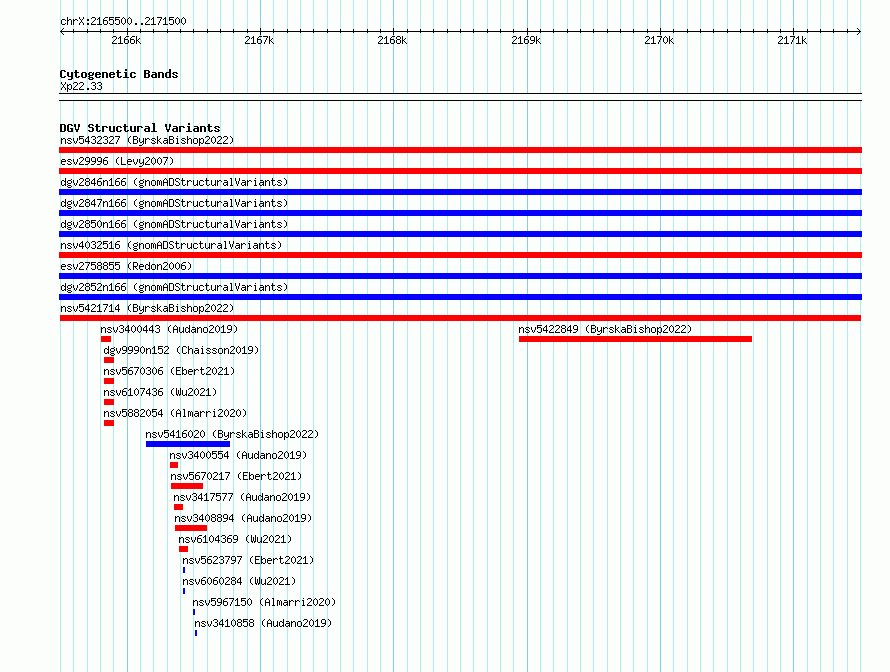Click nsv6104369 (Wu2021) label
890x672 pixels.
pyautogui.click(x=235, y=539)
